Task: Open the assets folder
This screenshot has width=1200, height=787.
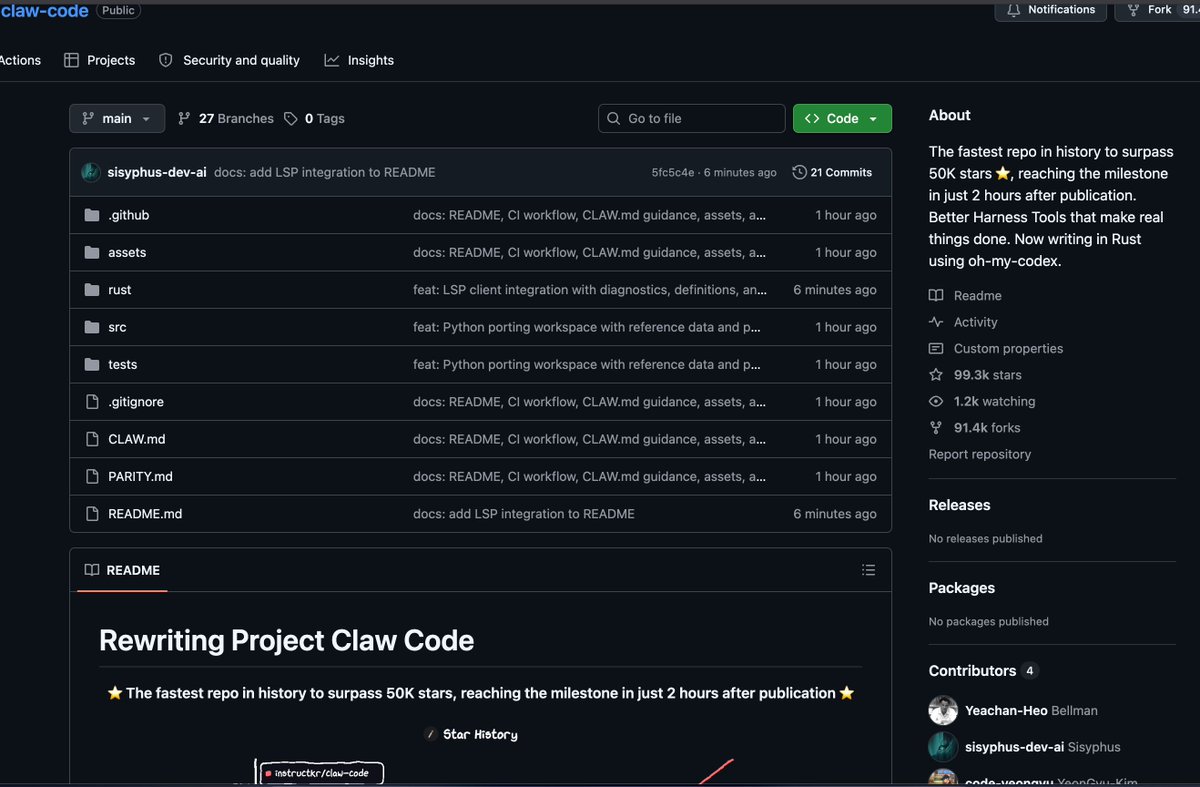Action: click(x=127, y=252)
